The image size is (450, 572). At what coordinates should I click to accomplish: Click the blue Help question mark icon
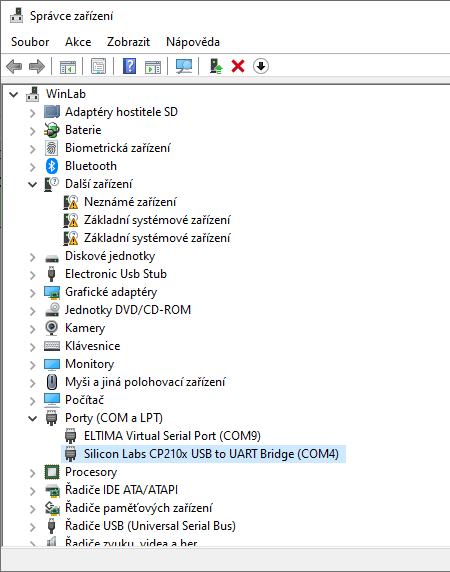coord(129,66)
